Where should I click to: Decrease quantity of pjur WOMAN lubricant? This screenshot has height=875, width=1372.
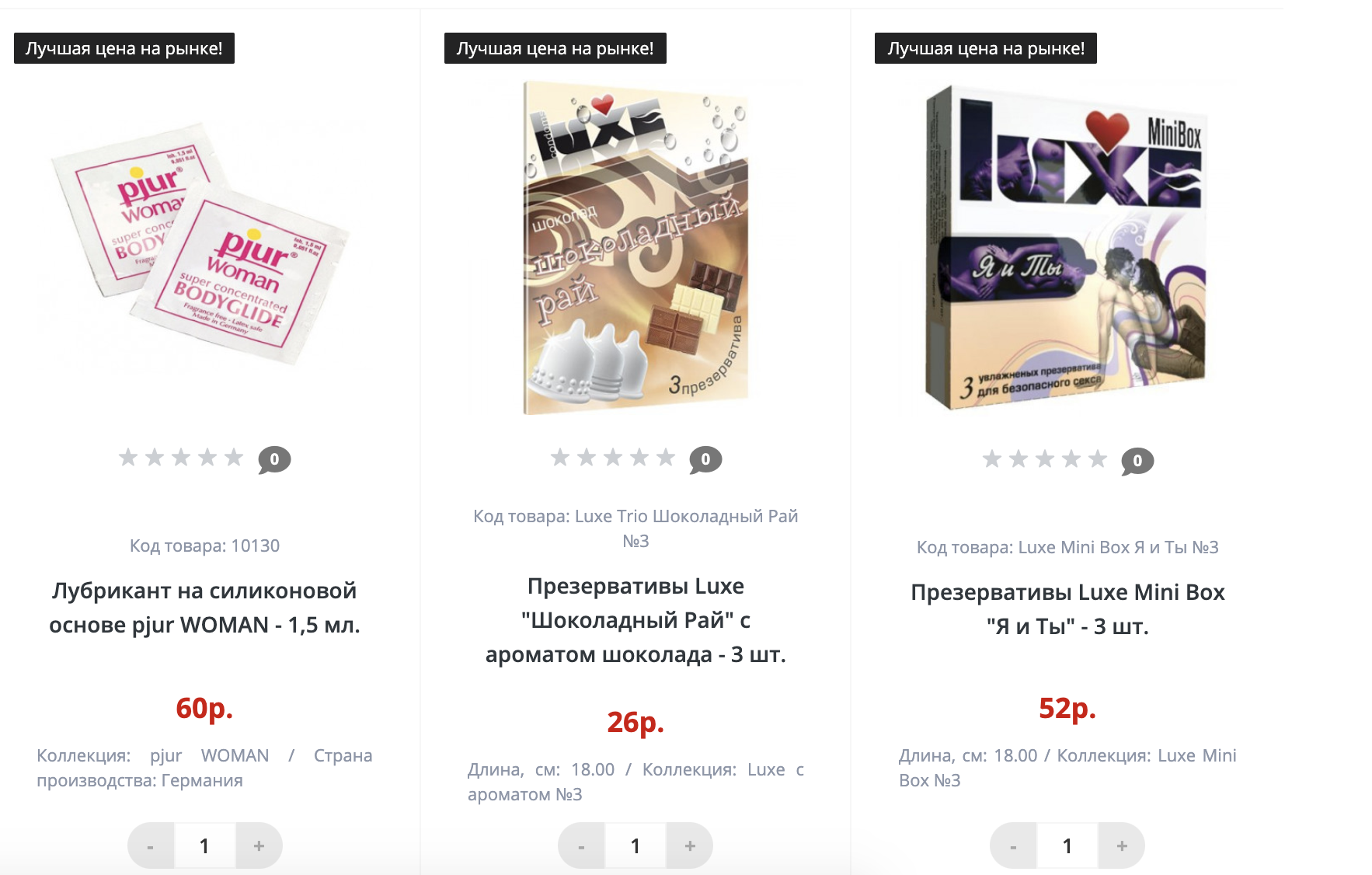[151, 845]
